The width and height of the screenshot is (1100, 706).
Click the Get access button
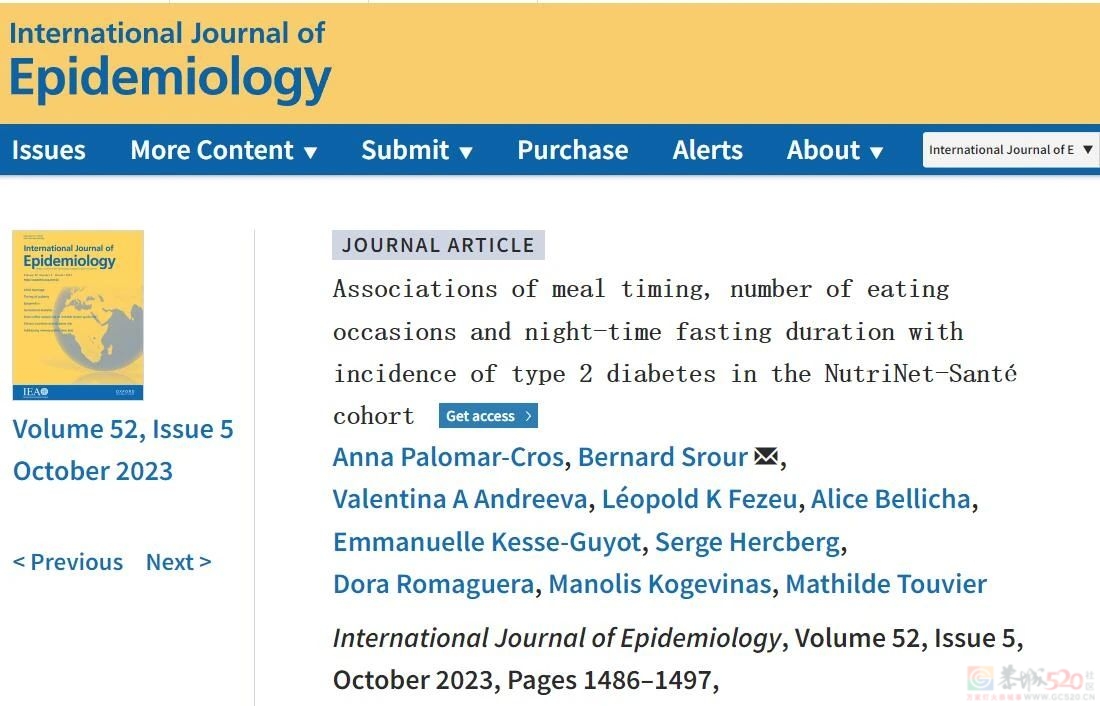tap(488, 416)
